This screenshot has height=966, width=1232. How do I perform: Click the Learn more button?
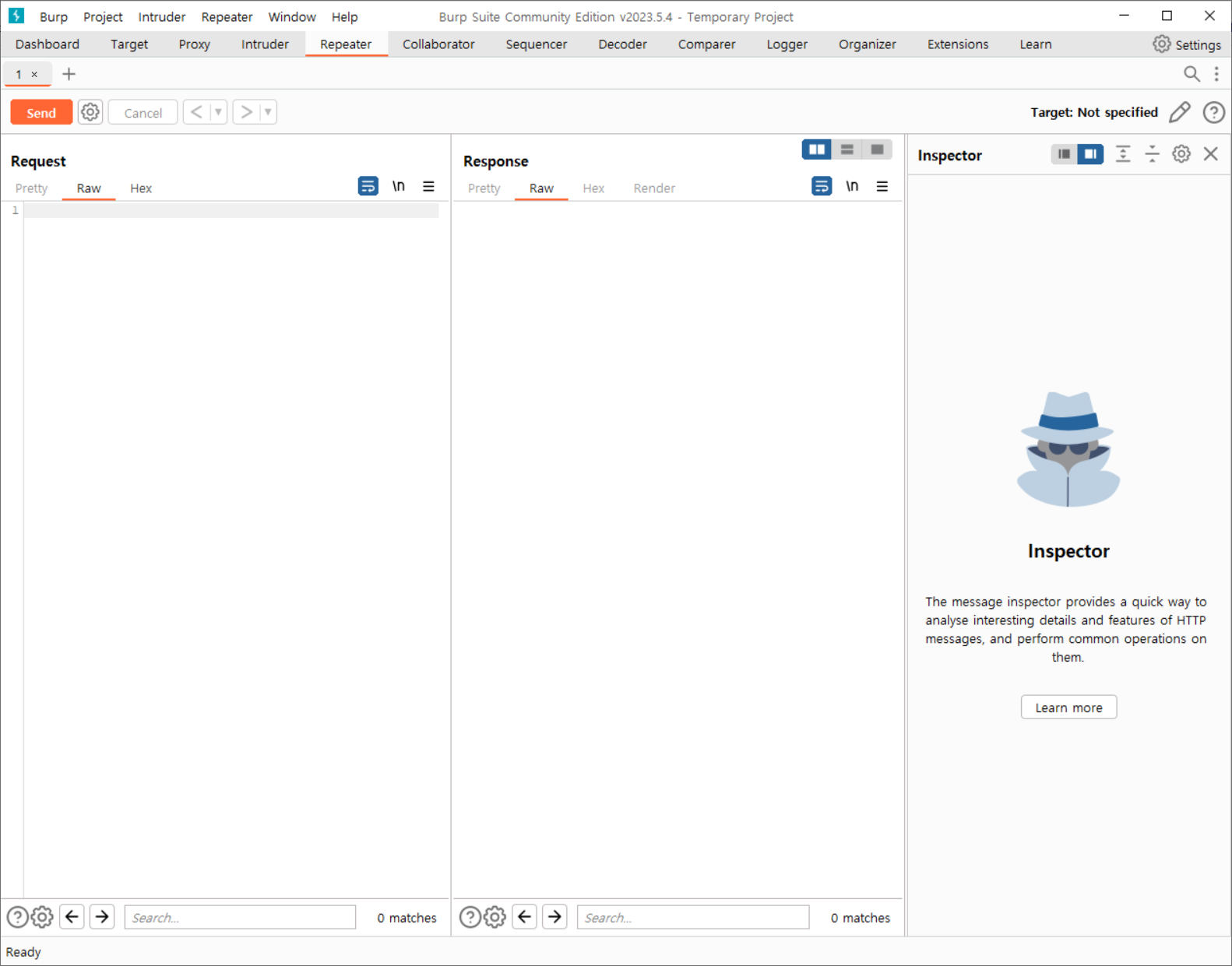[1068, 708]
